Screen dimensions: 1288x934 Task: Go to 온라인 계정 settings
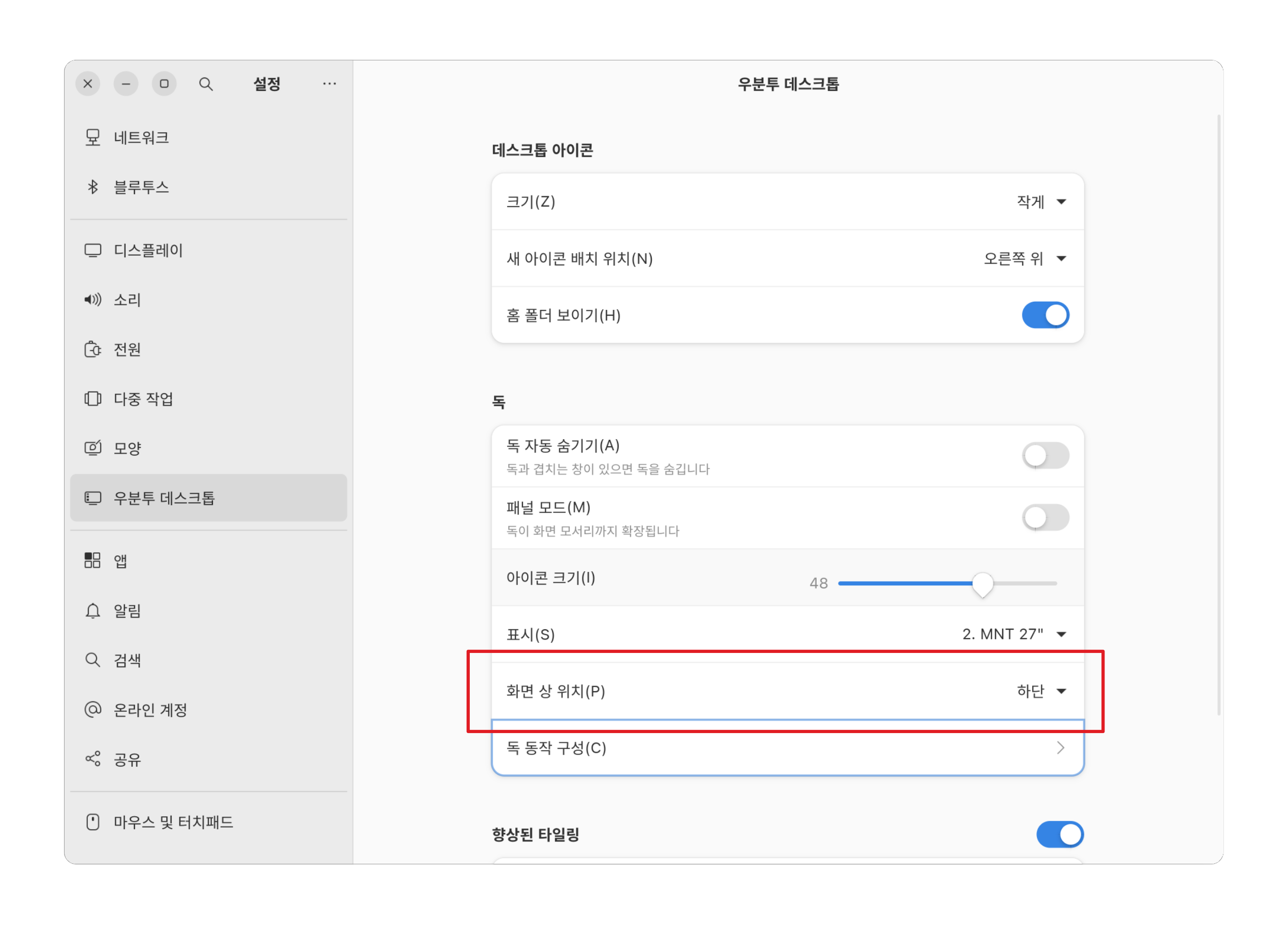[x=208, y=709]
